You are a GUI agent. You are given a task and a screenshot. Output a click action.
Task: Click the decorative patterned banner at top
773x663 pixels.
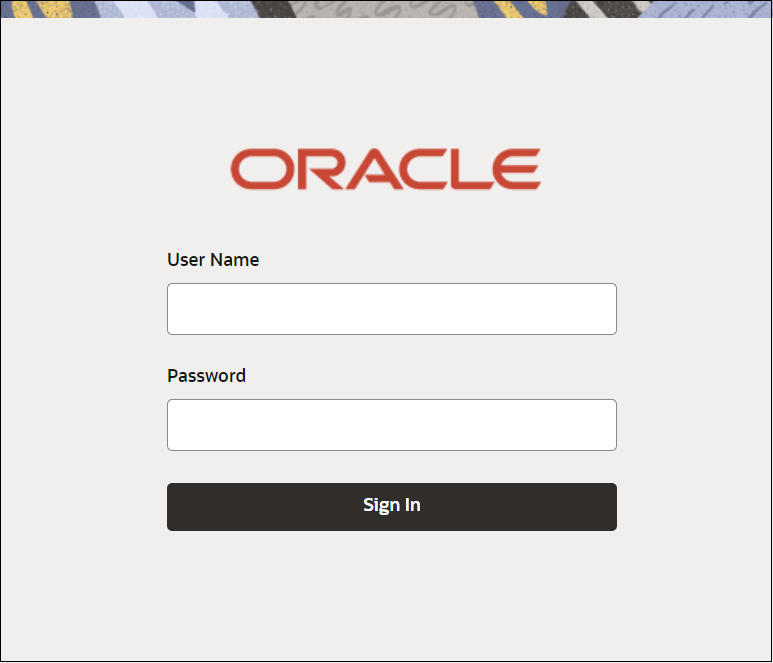pos(386,9)
